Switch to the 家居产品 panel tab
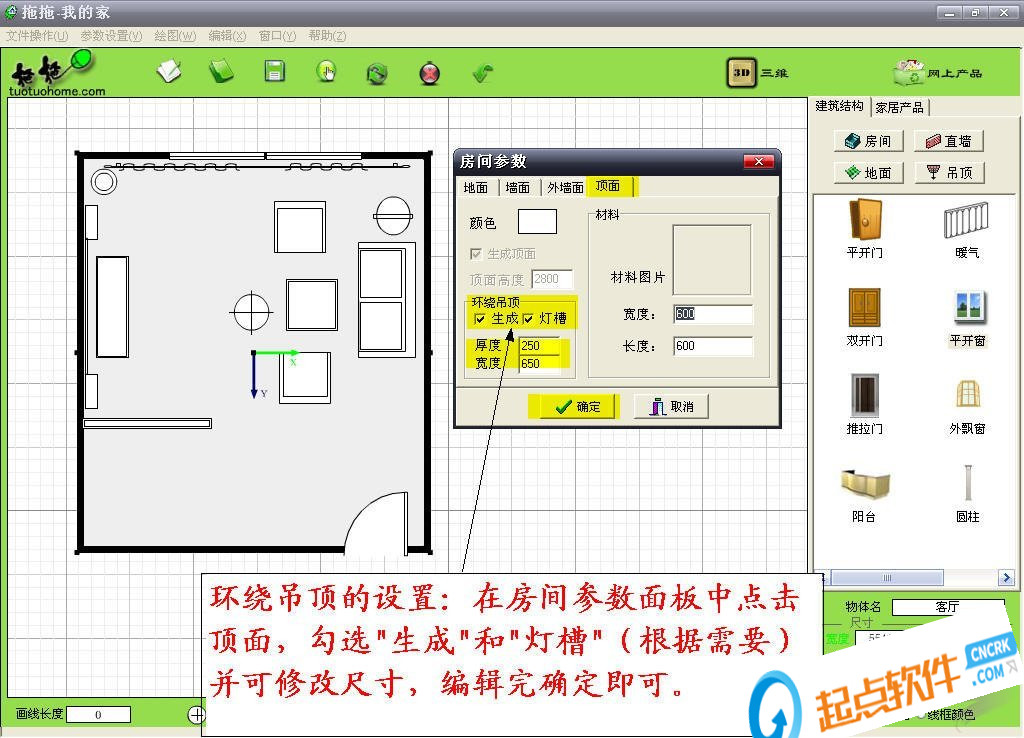Image resolution: width=1024 pixels, height=738 pixels. pyautogui.click(x=899, y=108)
